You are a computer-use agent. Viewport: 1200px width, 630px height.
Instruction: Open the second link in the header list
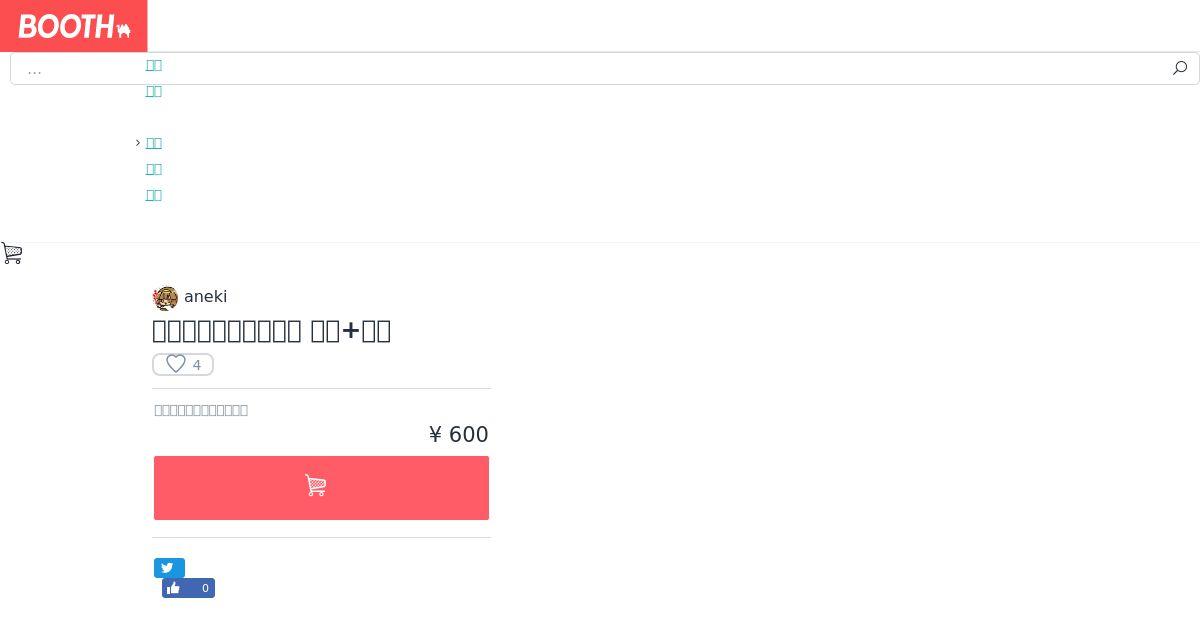154,91
